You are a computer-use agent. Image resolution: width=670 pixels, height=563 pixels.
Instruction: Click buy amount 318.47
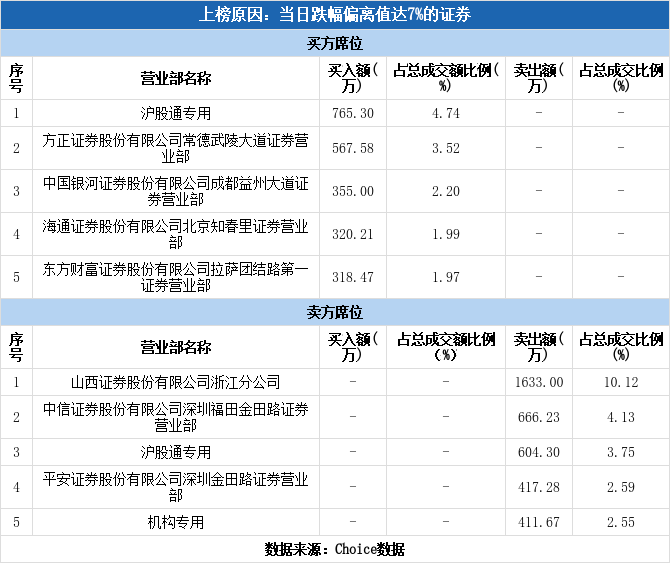[x=353, y=277]
